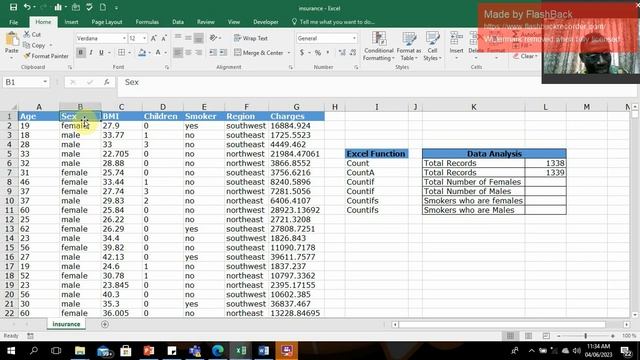Open Number group dialog launcher
The image size is (640, 360).
[x=356, y=67]
